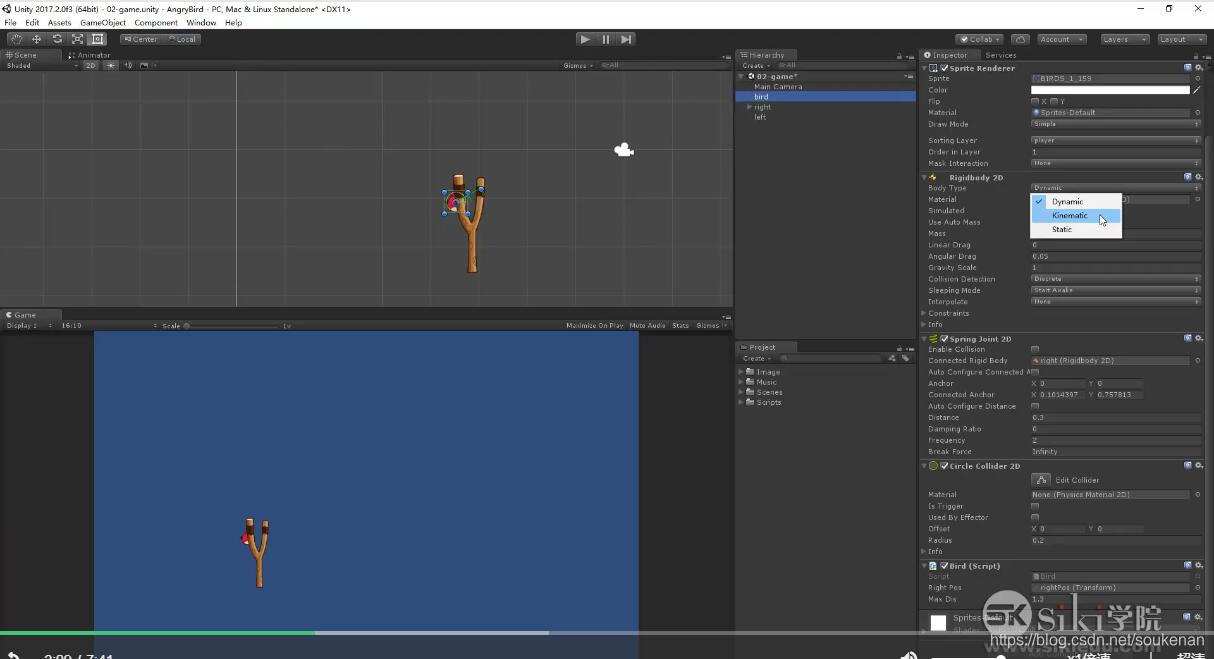Open Bird Script gear settings menu
This screenshot has height=659, width=1214.
(1198, 565)
